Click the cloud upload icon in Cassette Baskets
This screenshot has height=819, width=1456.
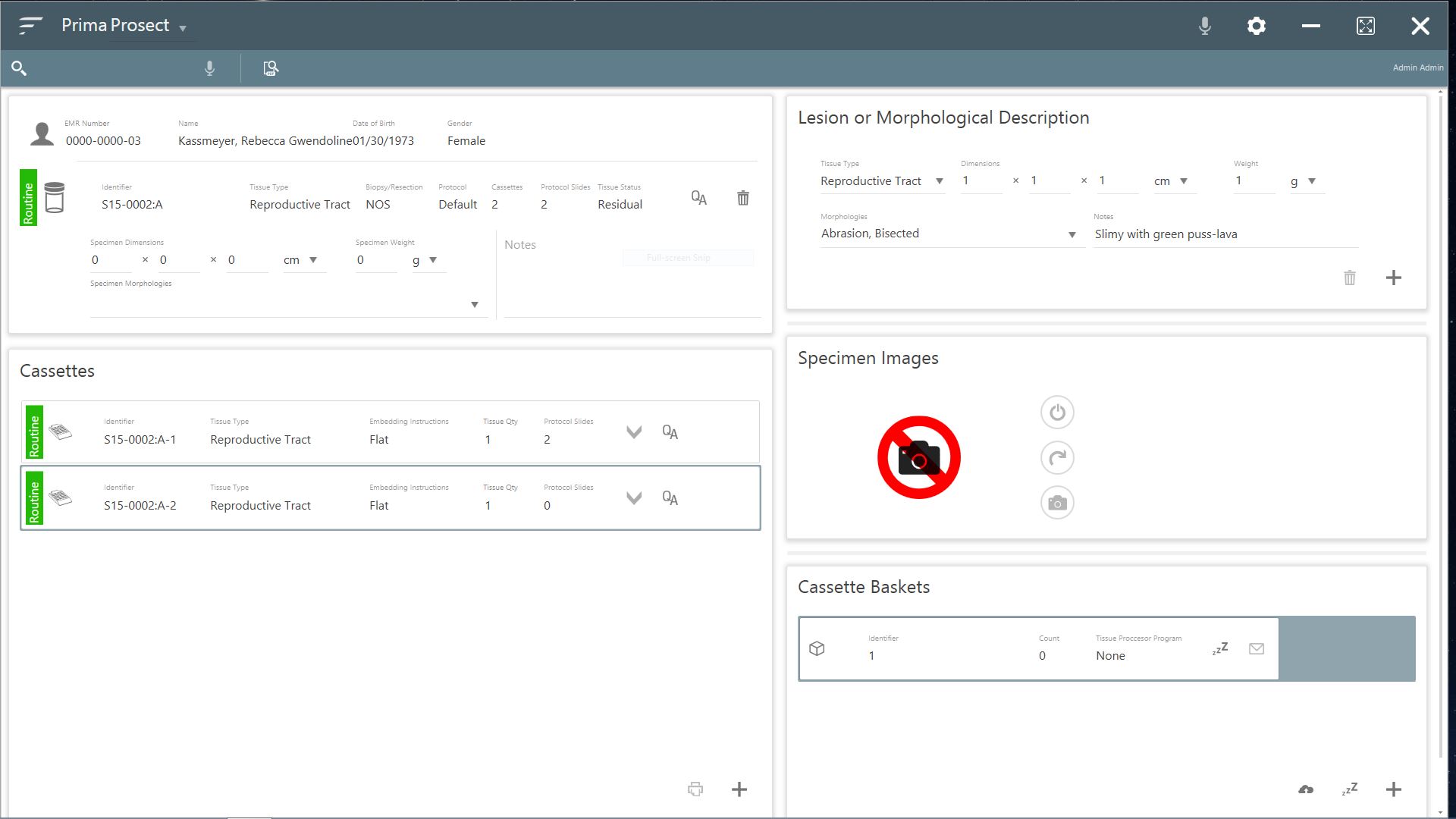1306,789
